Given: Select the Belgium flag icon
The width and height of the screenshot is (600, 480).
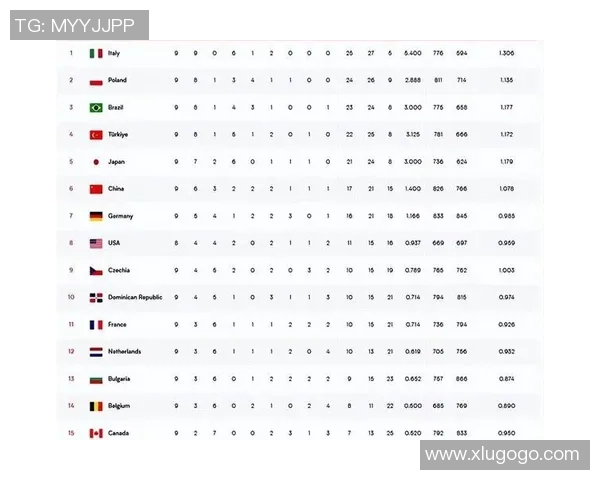Looking at the screenshot, I should click(96, 406).
